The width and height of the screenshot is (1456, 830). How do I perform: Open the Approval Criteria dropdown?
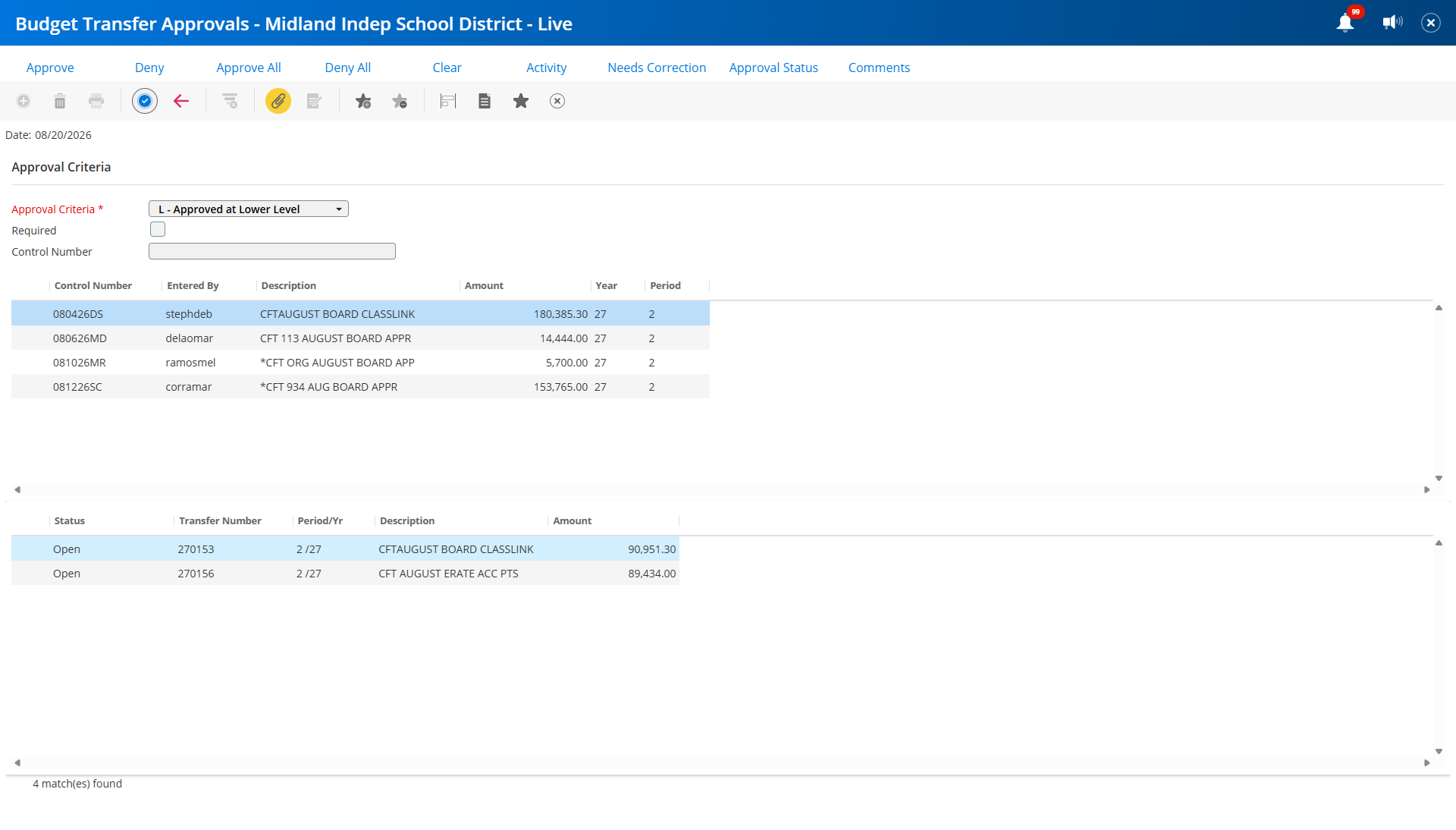[249, 209]
